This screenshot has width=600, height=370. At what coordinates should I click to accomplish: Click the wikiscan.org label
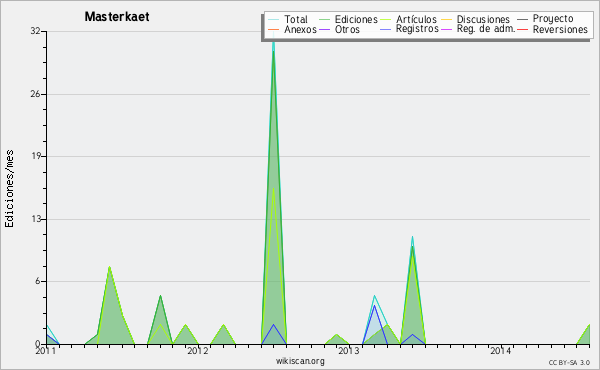[300, 361]
